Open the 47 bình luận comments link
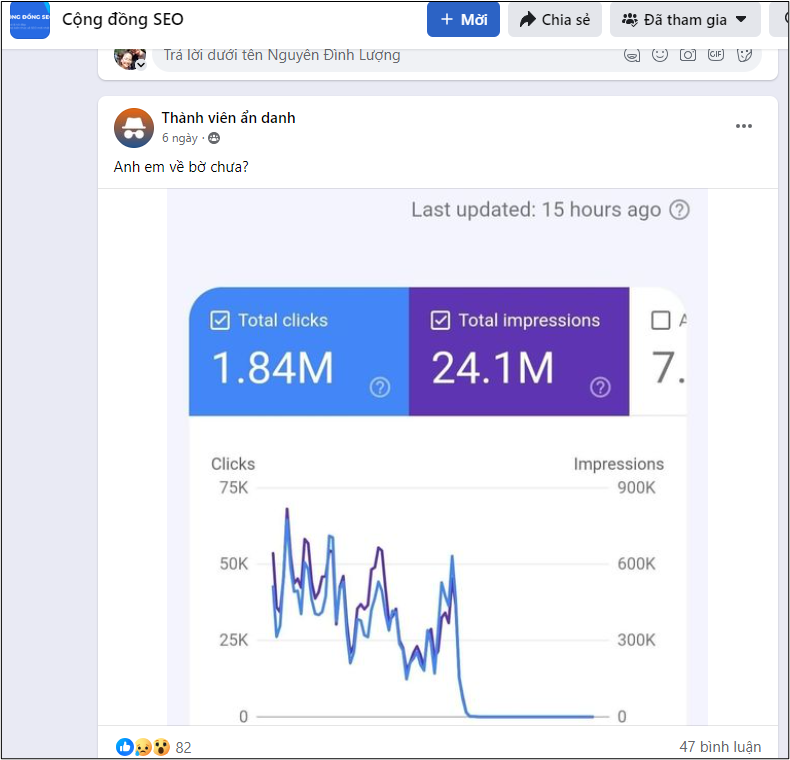790x760 pixels. click(719, 747)
